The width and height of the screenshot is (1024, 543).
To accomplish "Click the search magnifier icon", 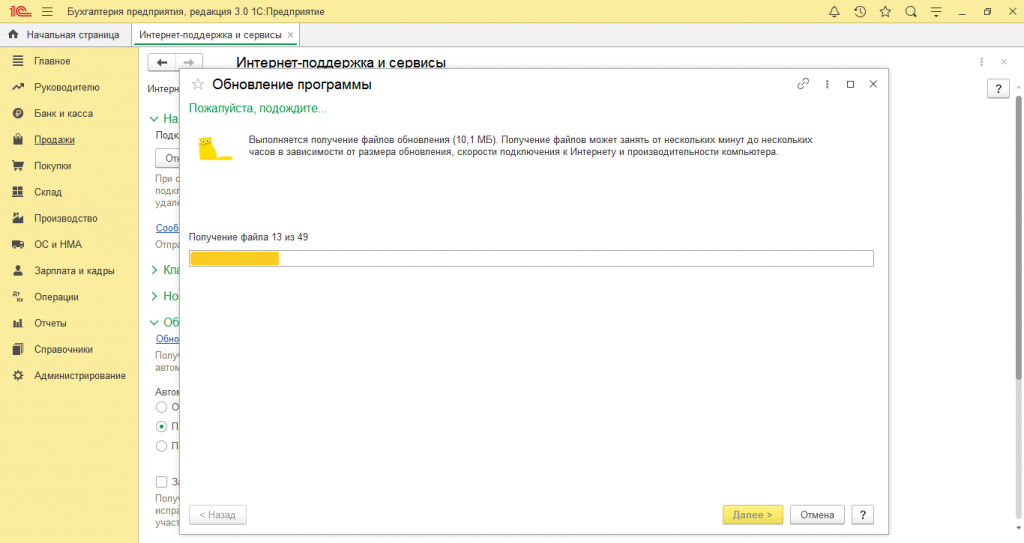I will pos(910,11).
